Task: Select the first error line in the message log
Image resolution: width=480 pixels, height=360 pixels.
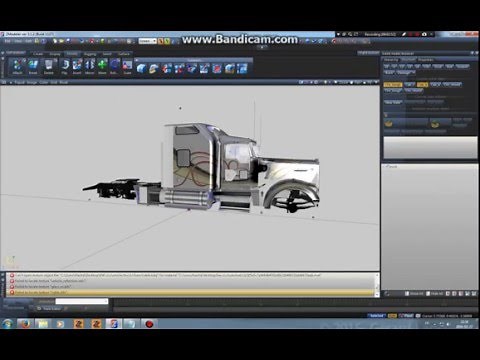Action: 192,275
